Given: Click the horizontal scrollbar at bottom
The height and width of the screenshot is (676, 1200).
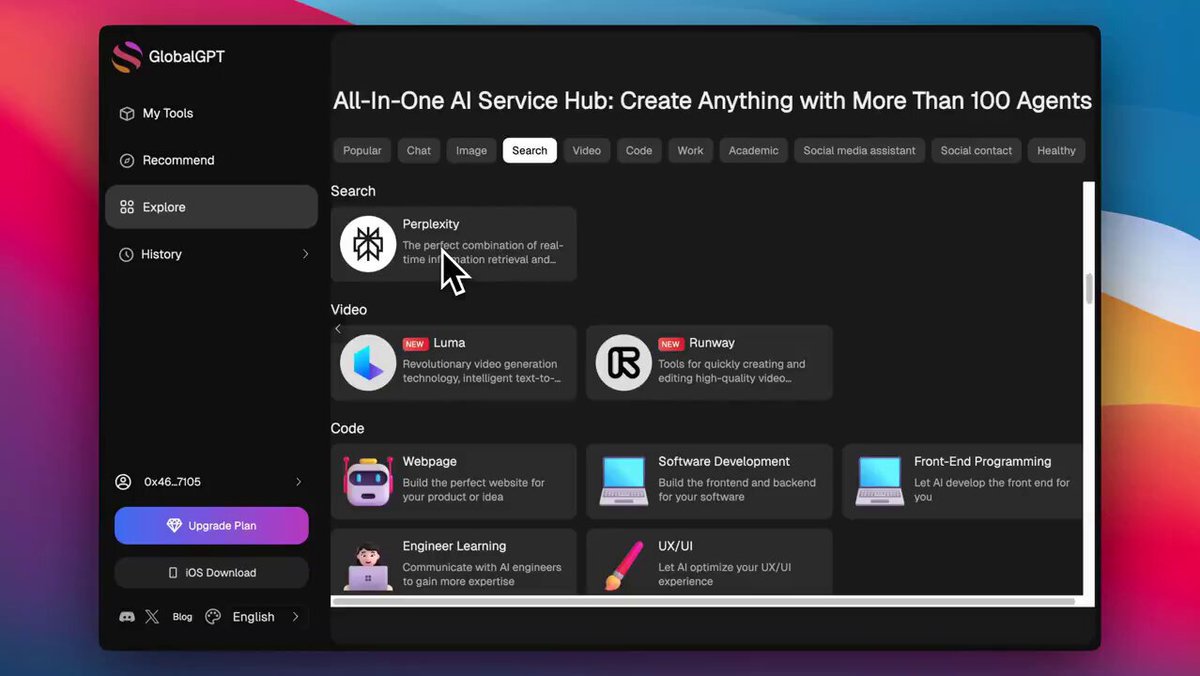Looking at the screenshot, I should tap(703, 601).
